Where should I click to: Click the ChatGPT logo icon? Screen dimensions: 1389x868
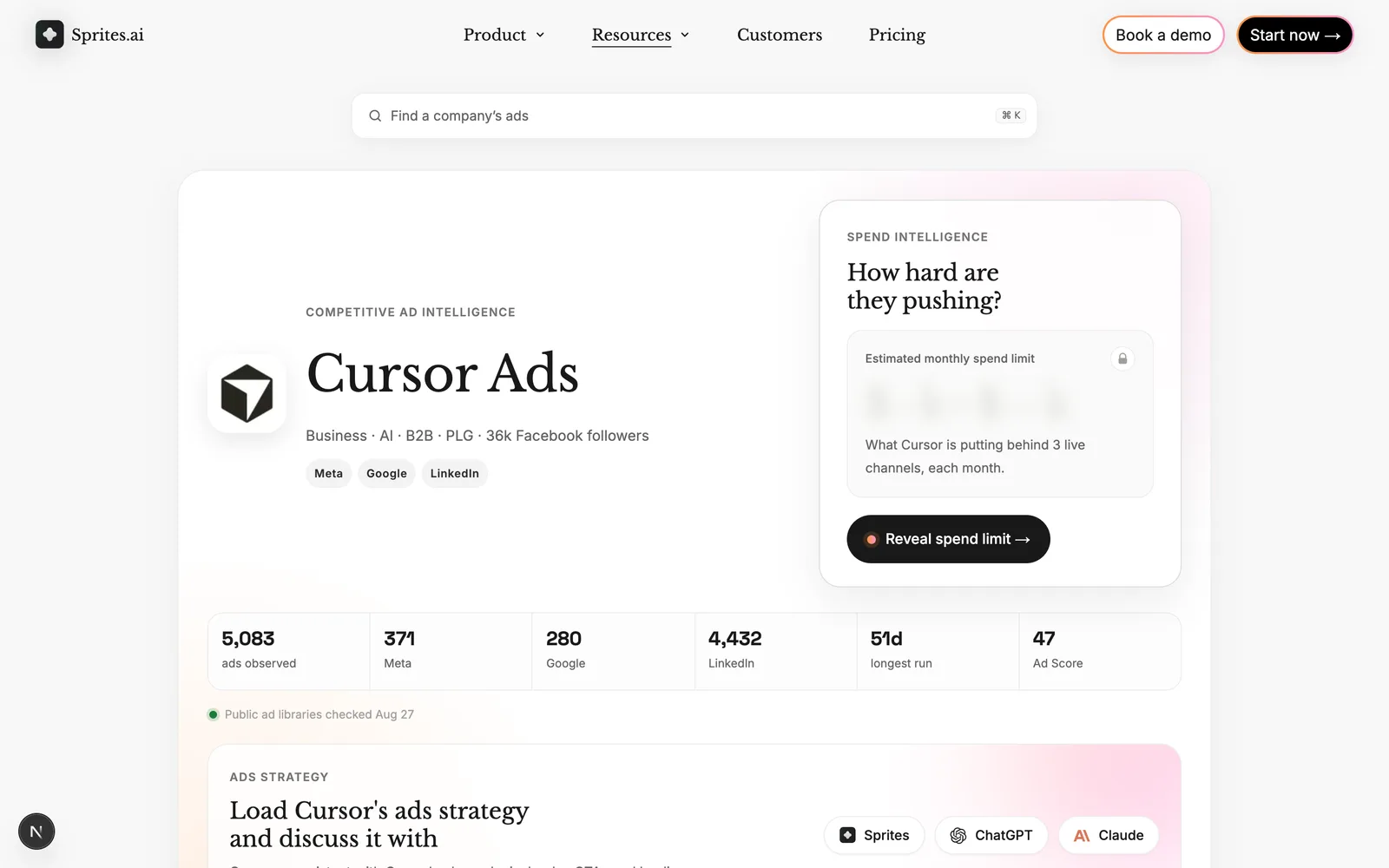click(958, 835)
